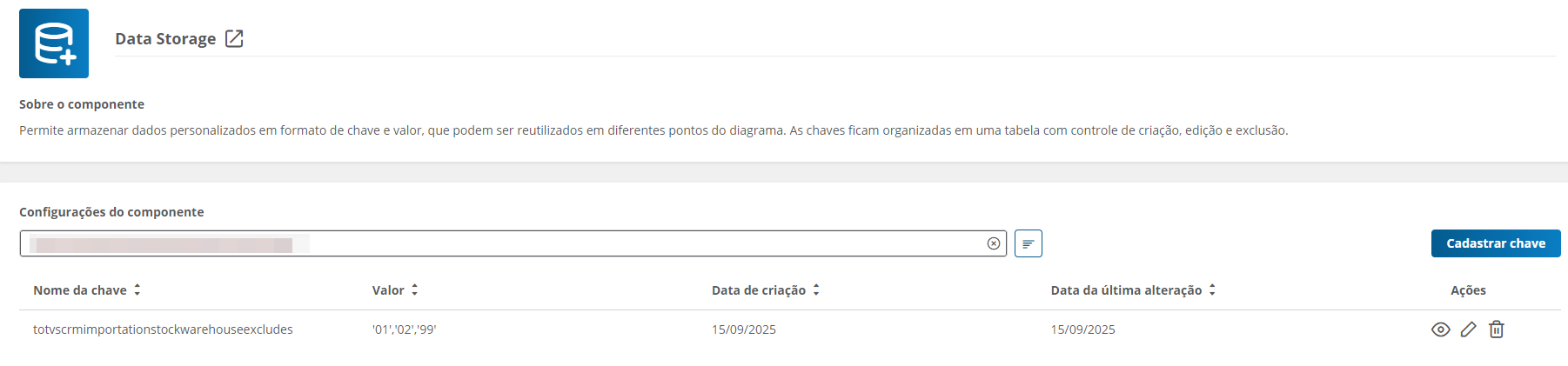
Task: Click the Configurações do componente heading
Action: (x=111, y=212)
